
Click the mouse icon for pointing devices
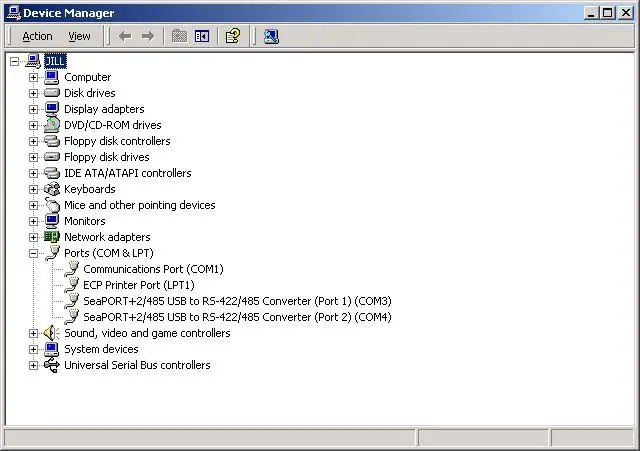tap(52, 205)
